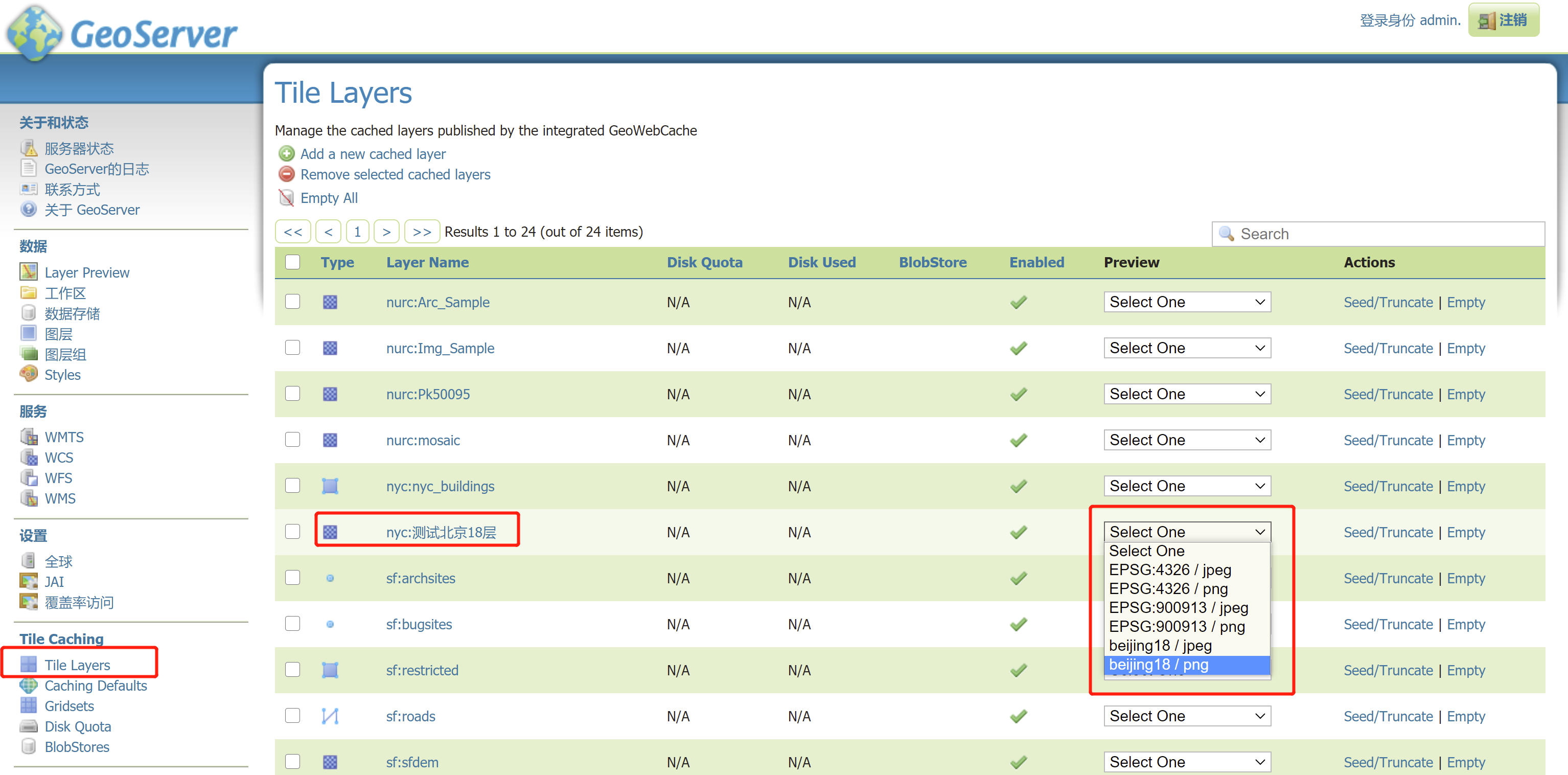Tick the checkbox next to nyc:nyc_buildings
This screenshot has height=775, width=1568.
[x=293, y=485]
